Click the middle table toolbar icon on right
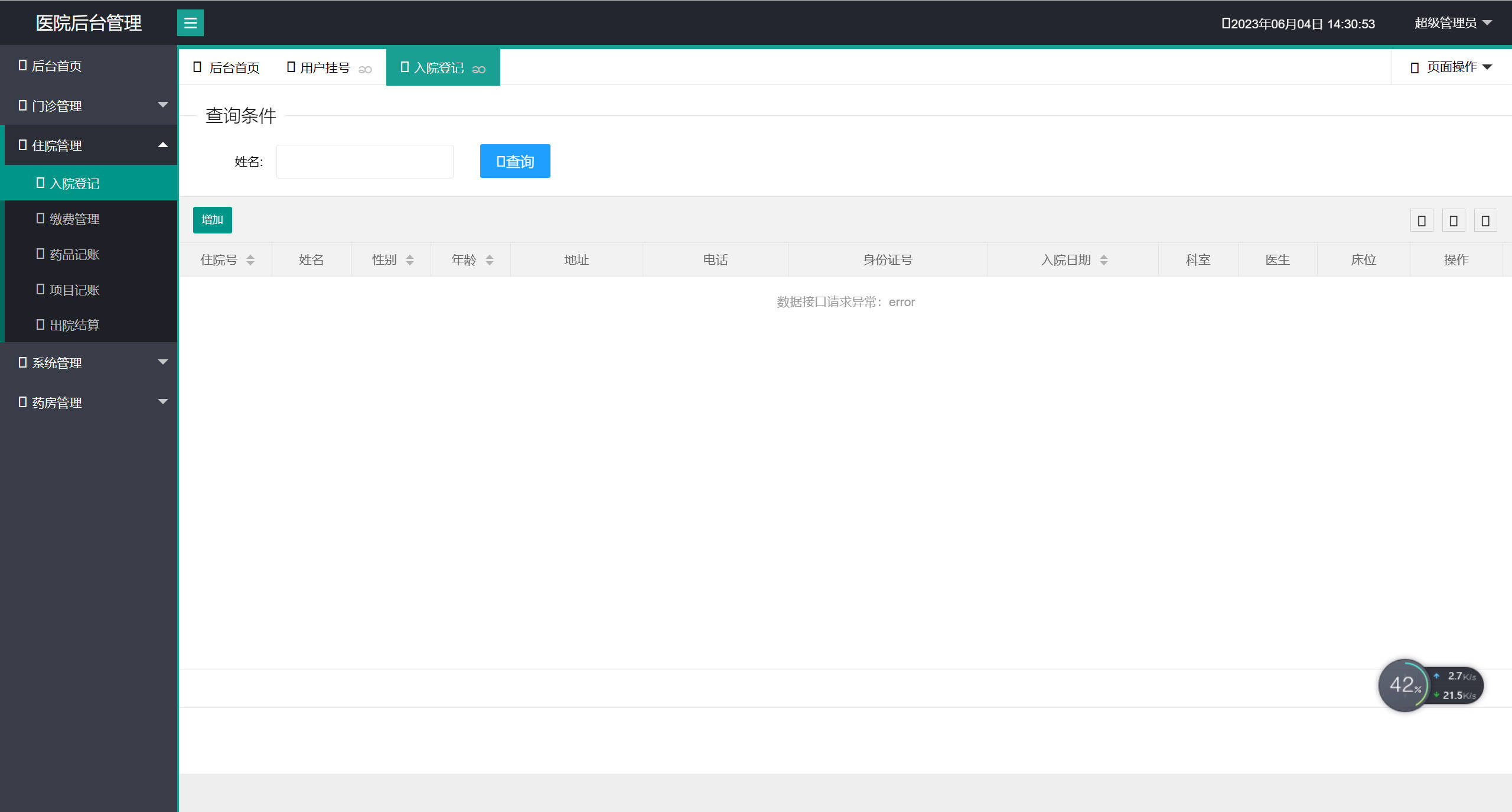Image resolution: width=1512 pixels, height=812 pixels. [1454, 221]
